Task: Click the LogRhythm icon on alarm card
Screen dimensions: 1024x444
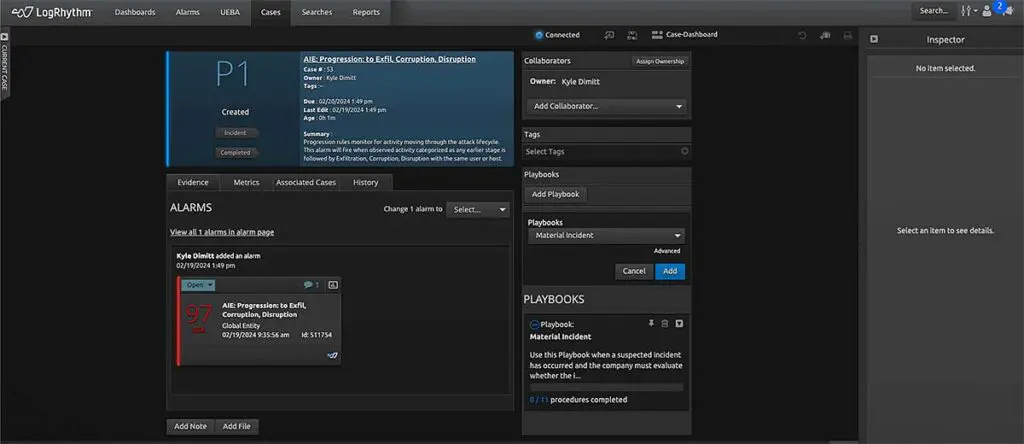Action: coord(332,355)
